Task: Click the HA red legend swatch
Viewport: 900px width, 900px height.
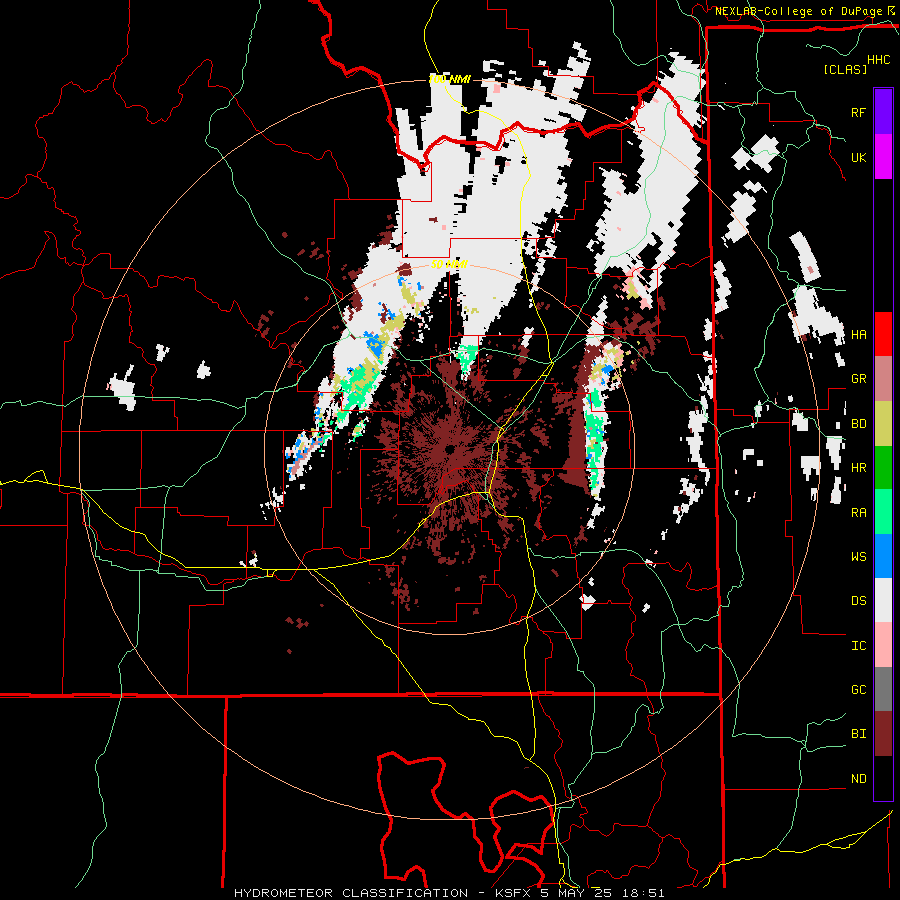Action: click(883, 334)
